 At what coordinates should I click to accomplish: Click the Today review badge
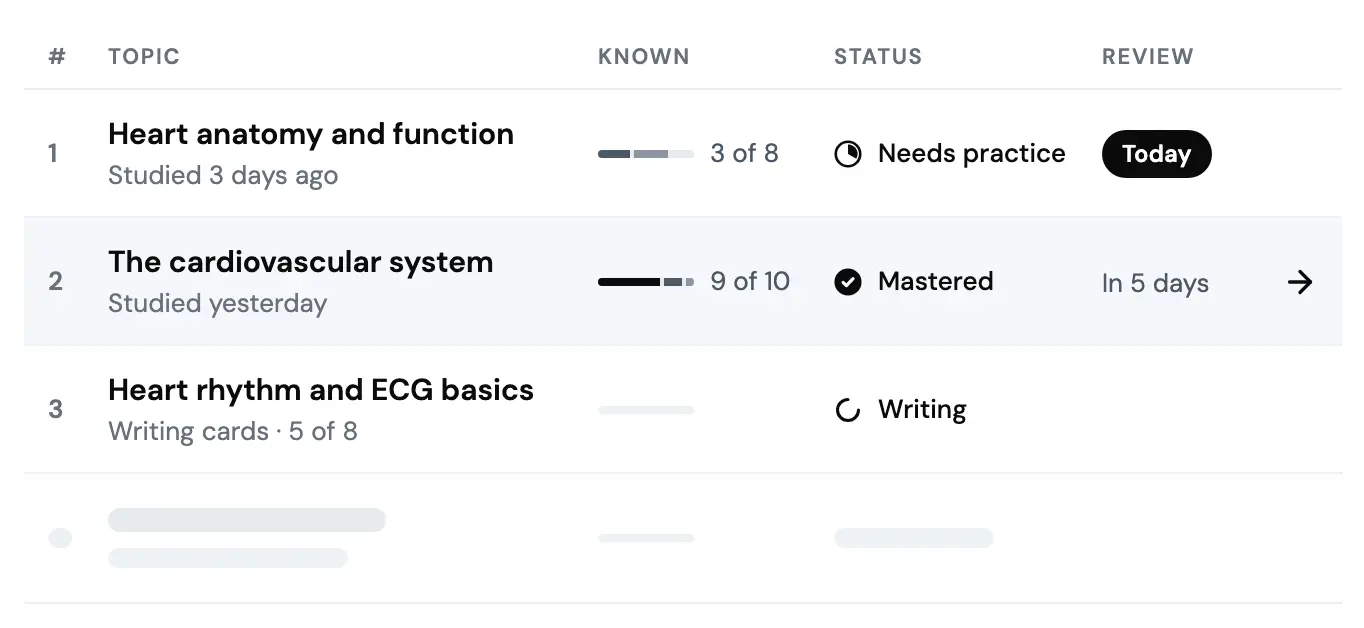(x=1156, y=154)
